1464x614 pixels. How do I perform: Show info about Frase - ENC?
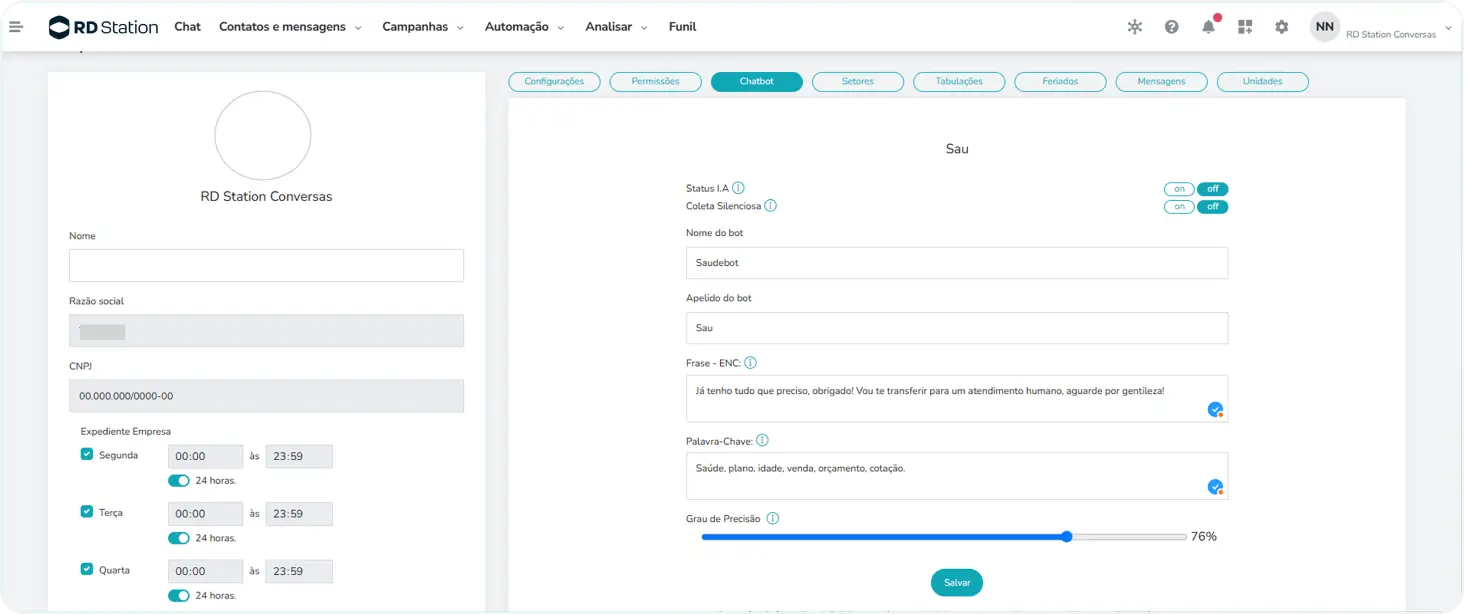(x=751, y=363)
